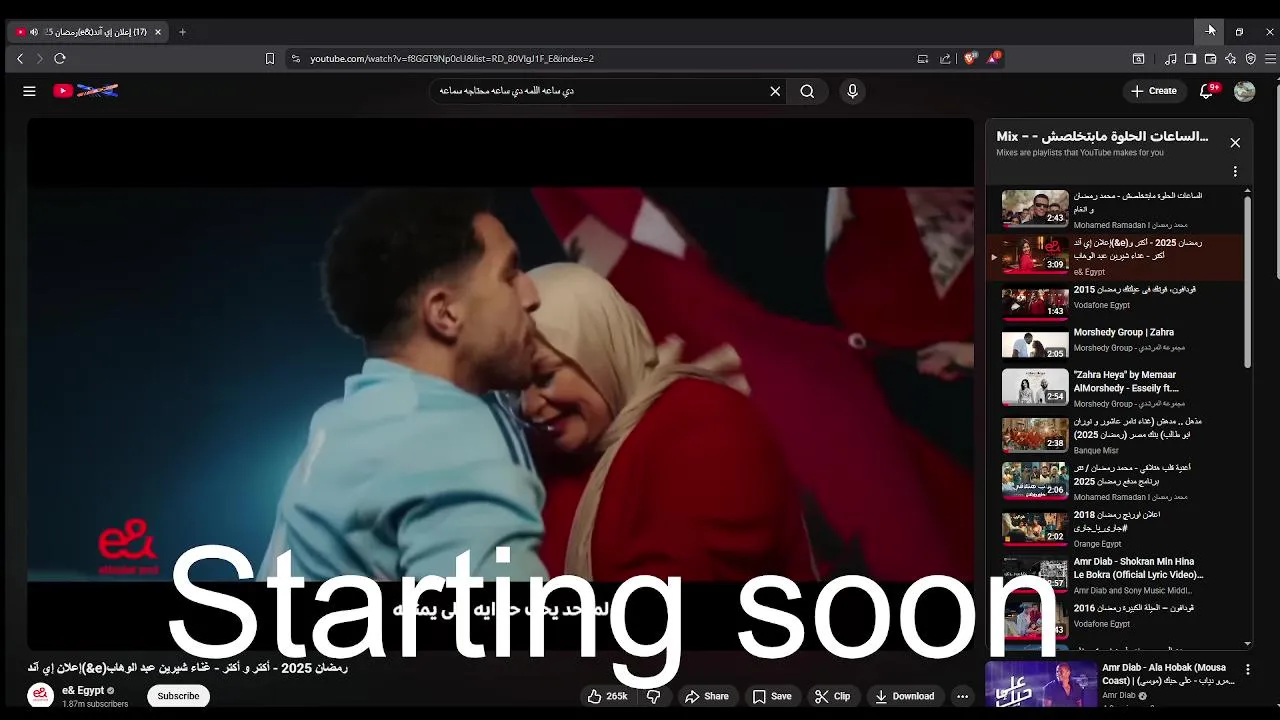
Task: Clear the search query with the X
Action: point(775,91)
